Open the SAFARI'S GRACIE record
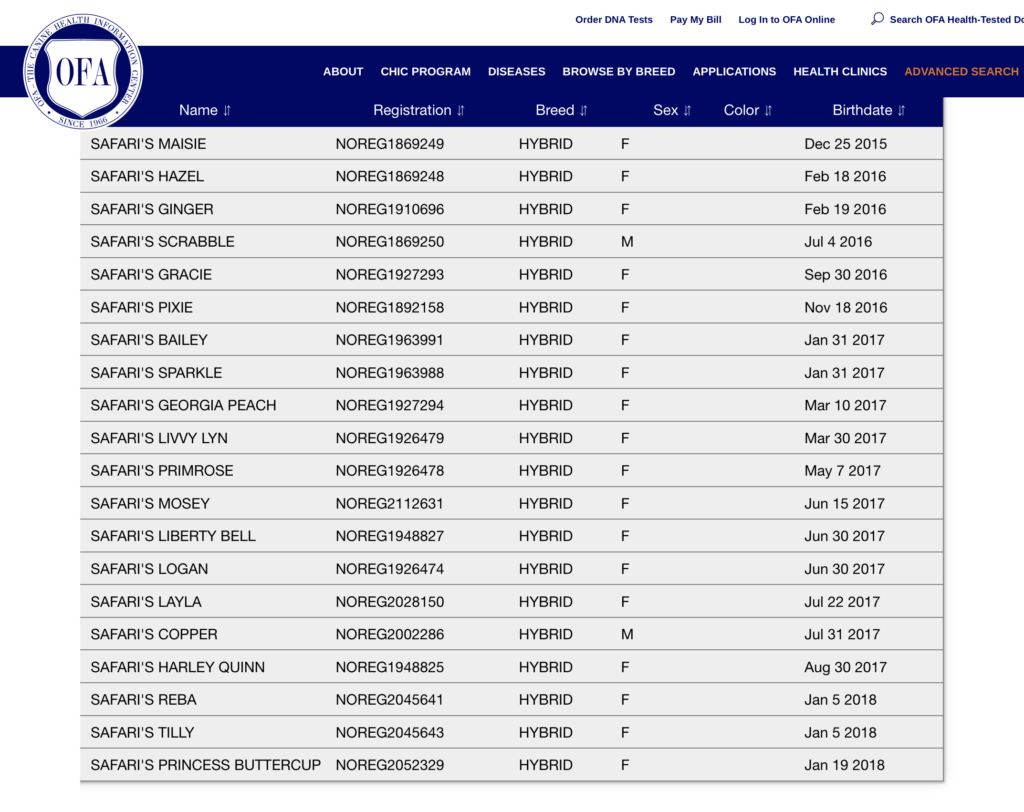 point(151,274)
